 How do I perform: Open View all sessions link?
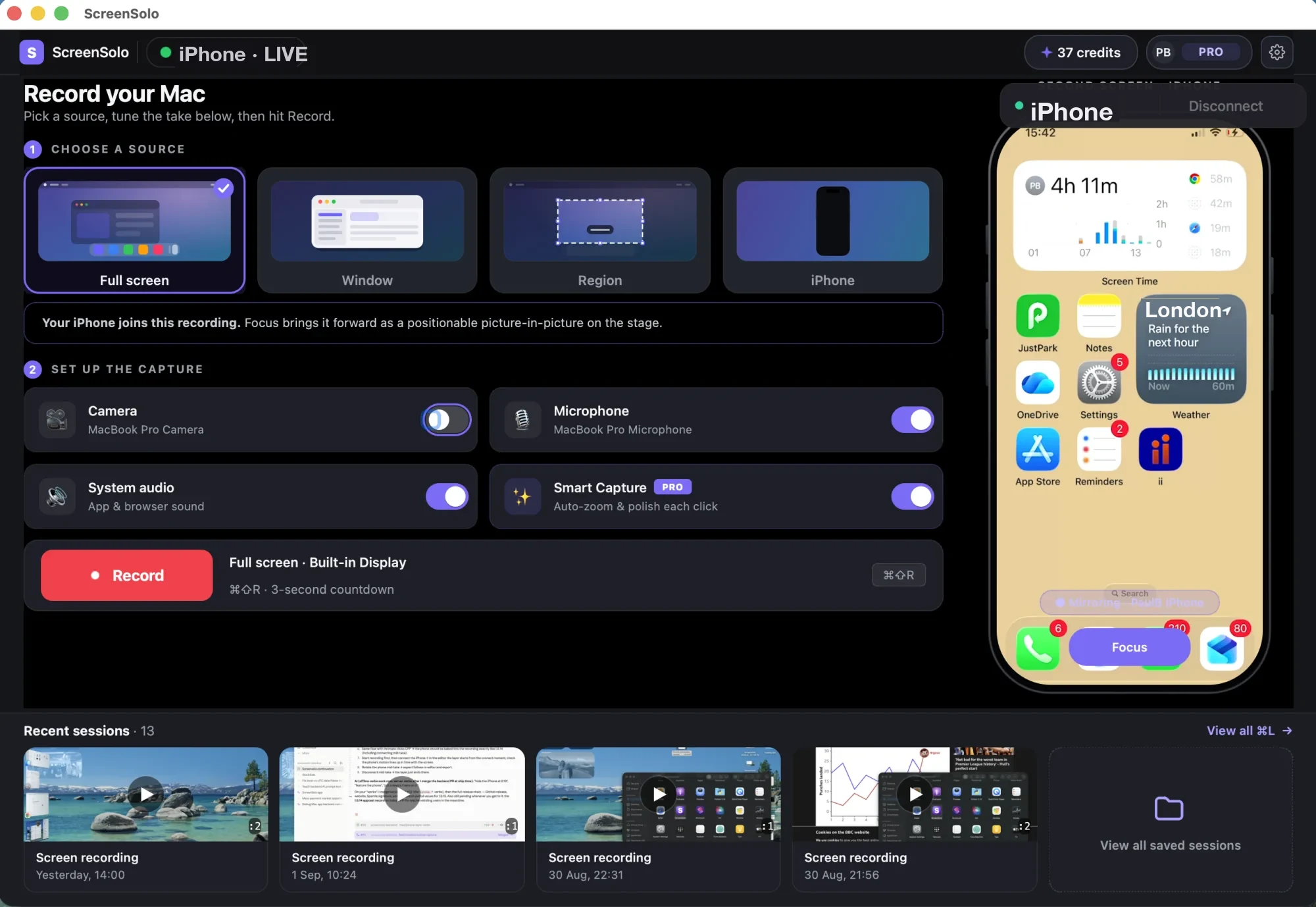click(x=1250, y=731)
